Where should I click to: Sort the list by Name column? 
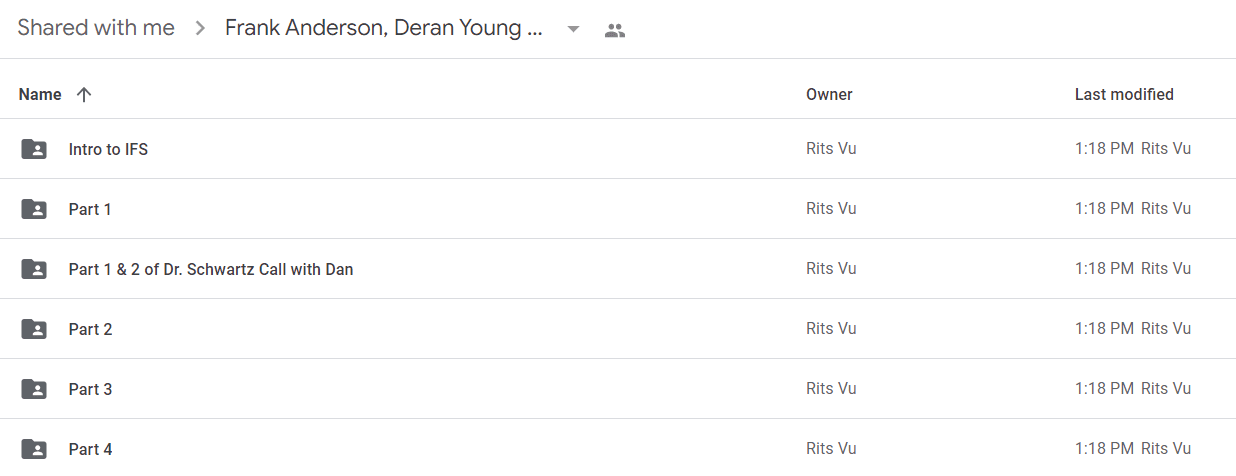coord(40,94)
